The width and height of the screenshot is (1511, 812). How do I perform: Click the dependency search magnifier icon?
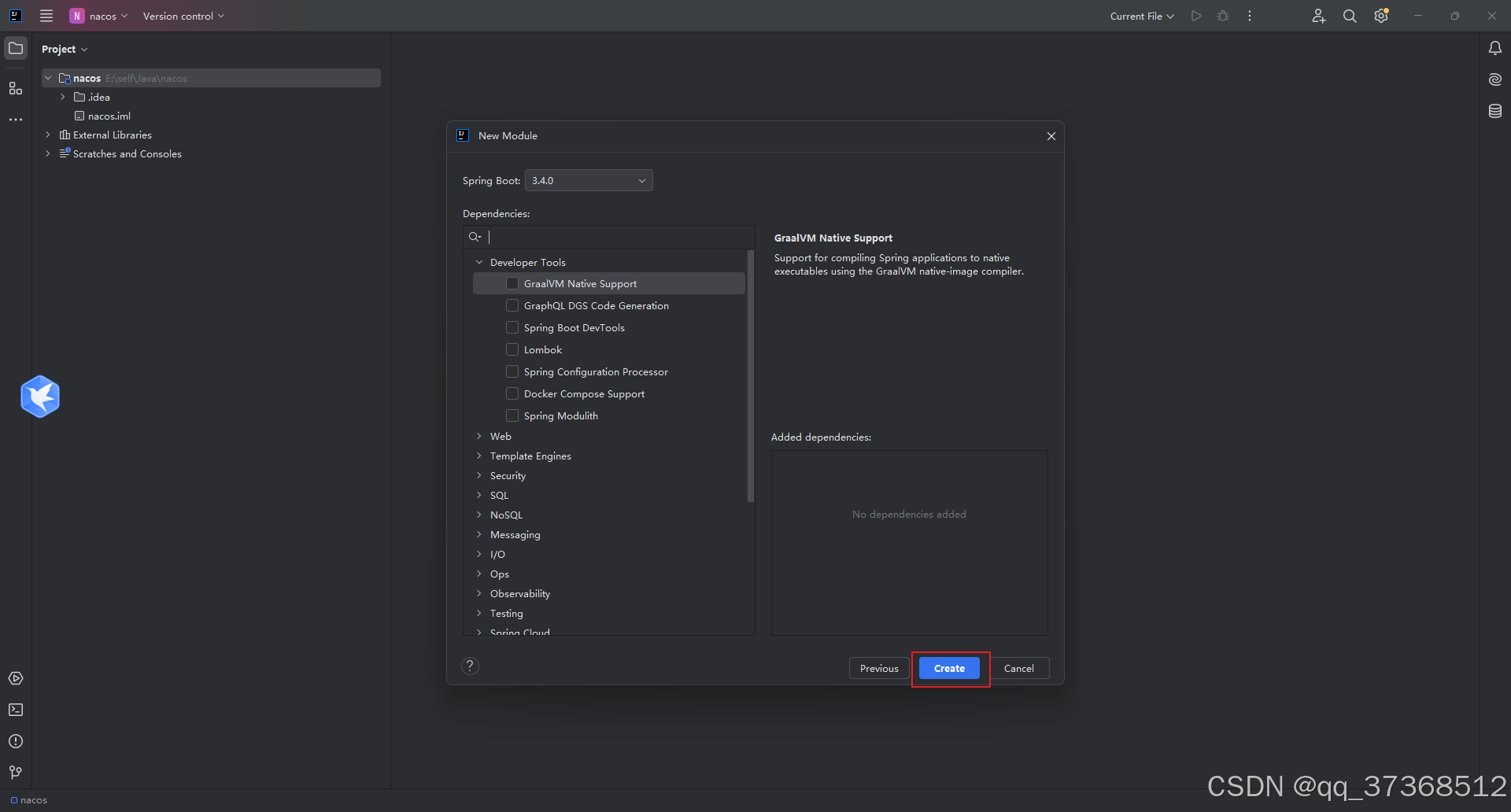click(x=475, y=237)
